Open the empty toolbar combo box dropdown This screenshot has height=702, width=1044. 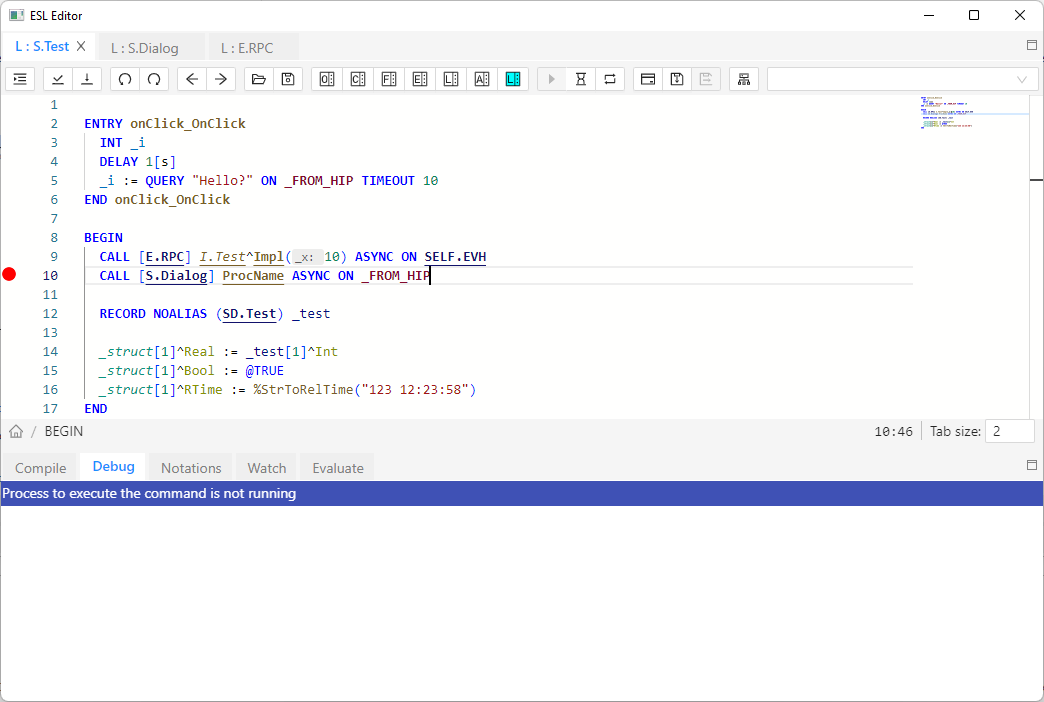[x=1021, y=79]
